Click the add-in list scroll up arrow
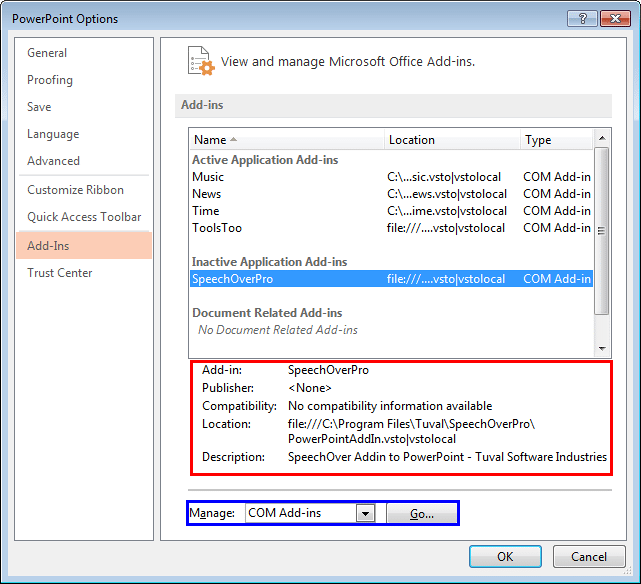 [x=602, y=138]
